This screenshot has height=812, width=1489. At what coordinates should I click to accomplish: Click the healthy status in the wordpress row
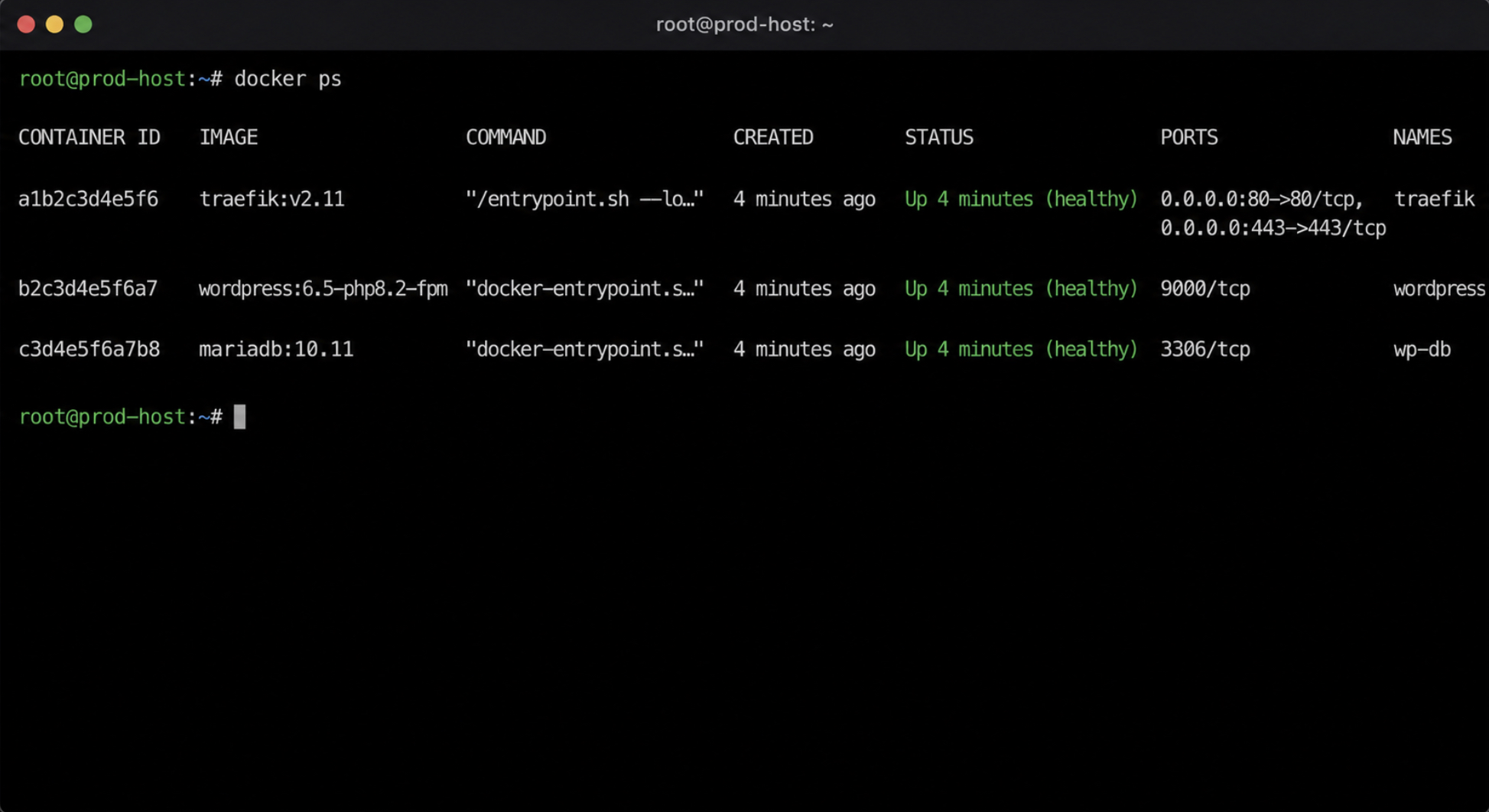[1021, 289]
